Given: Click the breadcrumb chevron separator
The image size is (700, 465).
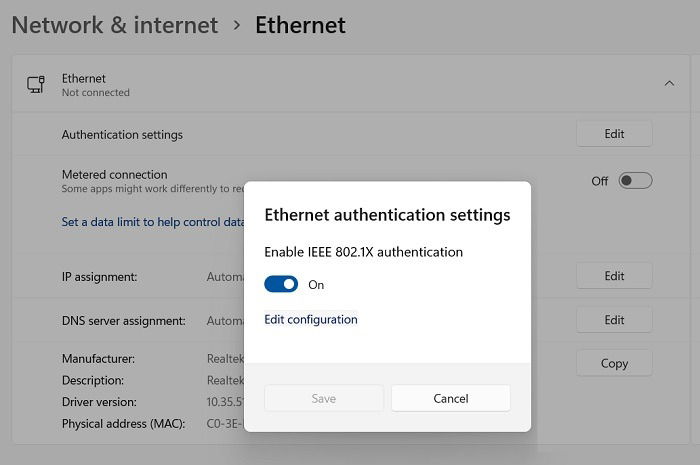Looking at the screenshot, I should 237,26.
